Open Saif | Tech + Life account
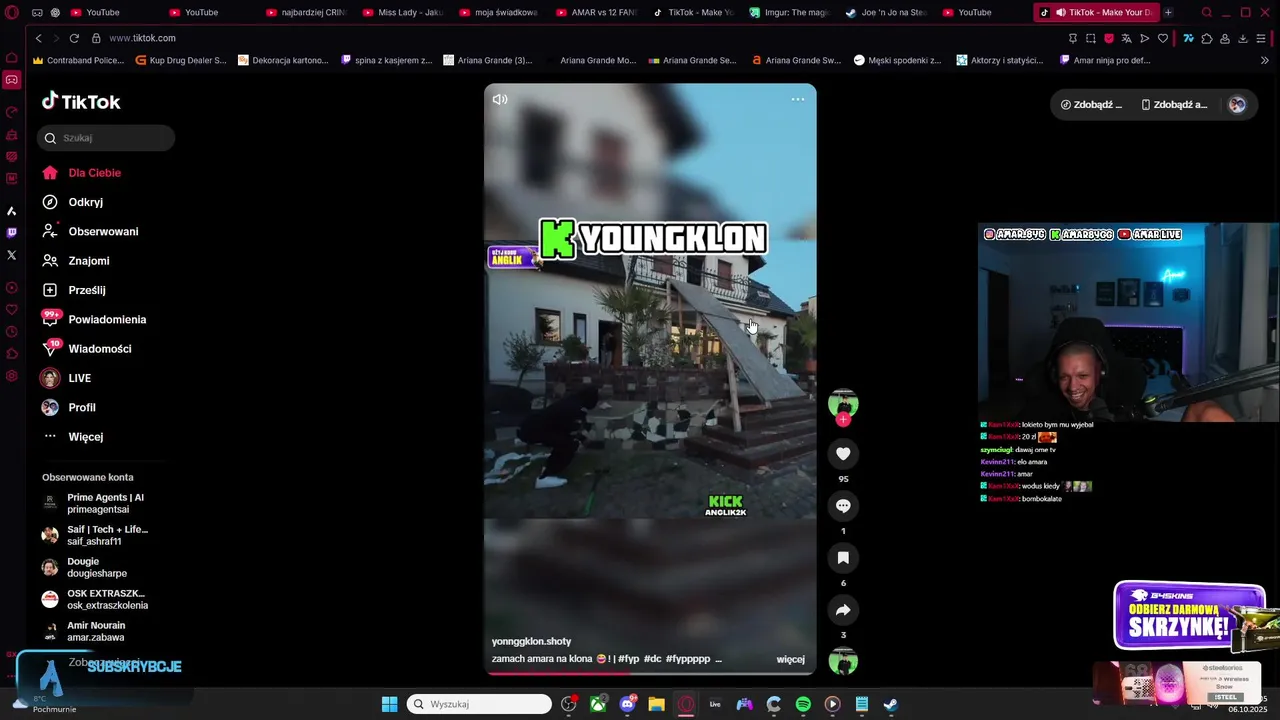 click(95, 535)
